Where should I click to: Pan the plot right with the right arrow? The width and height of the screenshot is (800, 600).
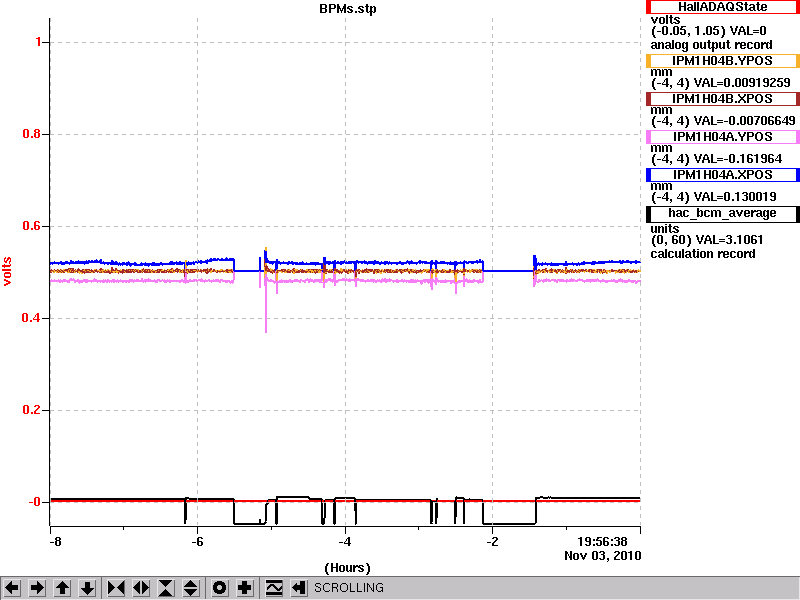(x=37, y=588)
